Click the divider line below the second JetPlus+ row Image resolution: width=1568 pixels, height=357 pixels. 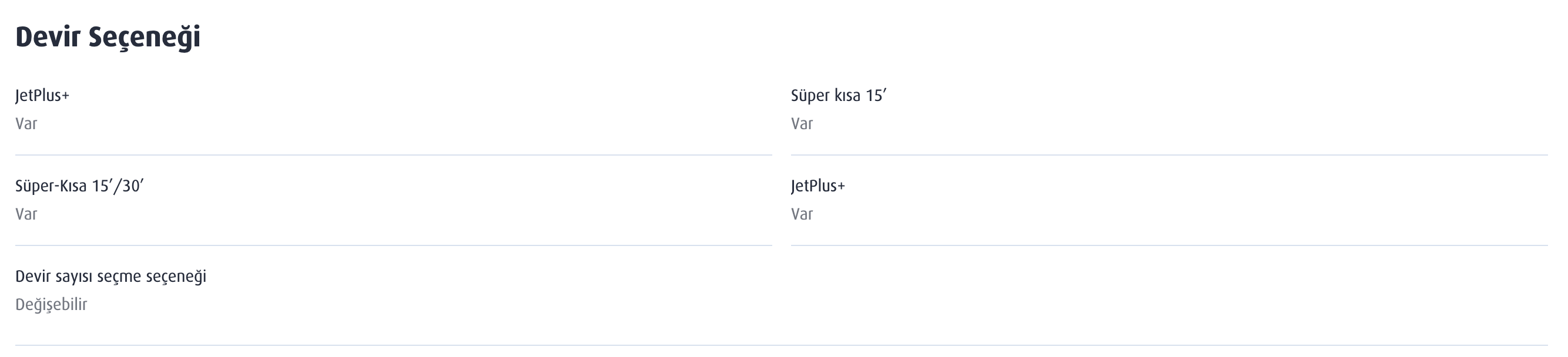click(1169, 245)
